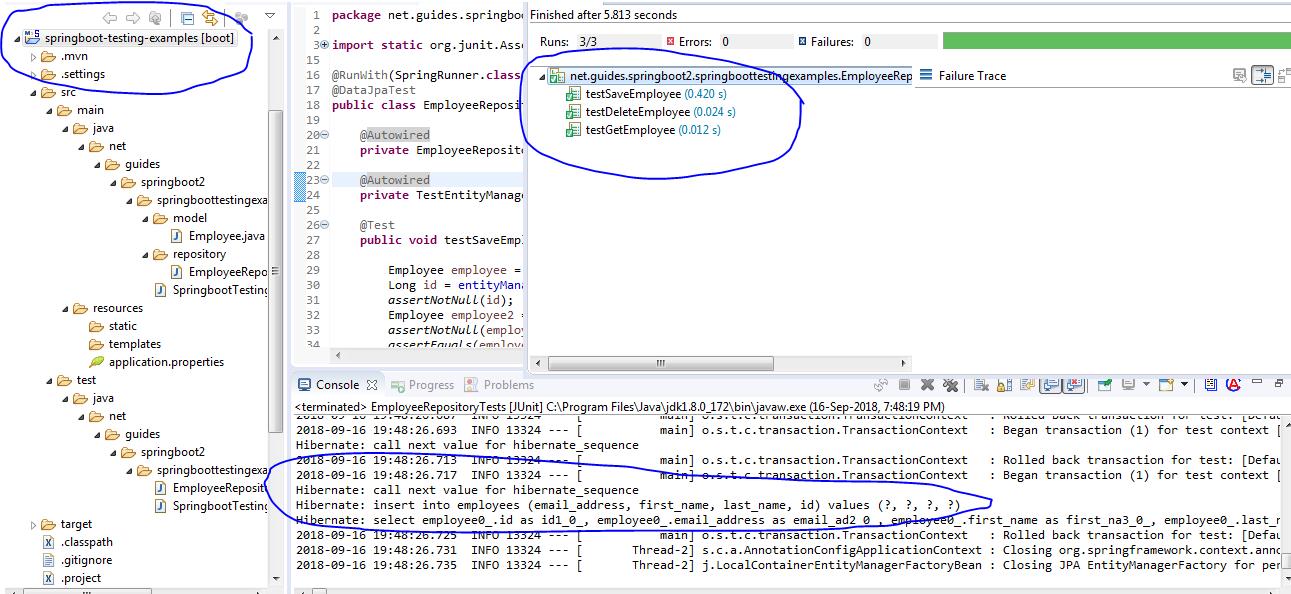
Task: Show stack trace in Console View icon
Action: tap(1239, 75)
